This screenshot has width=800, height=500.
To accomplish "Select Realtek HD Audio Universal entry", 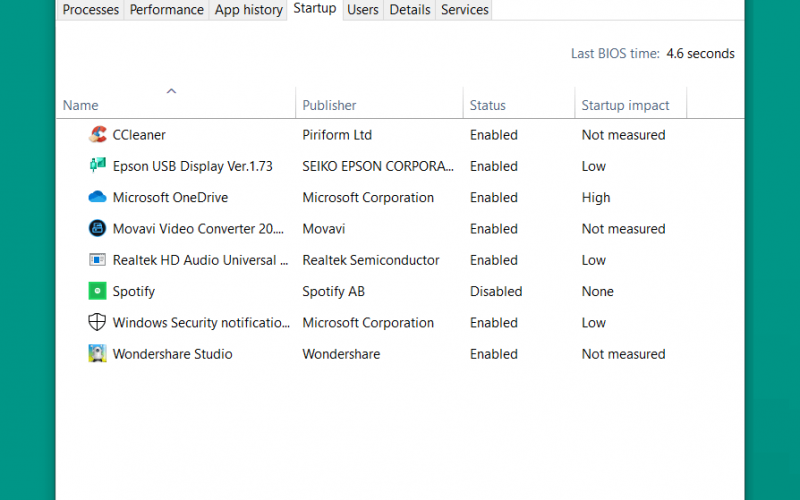I will point(200,260).
